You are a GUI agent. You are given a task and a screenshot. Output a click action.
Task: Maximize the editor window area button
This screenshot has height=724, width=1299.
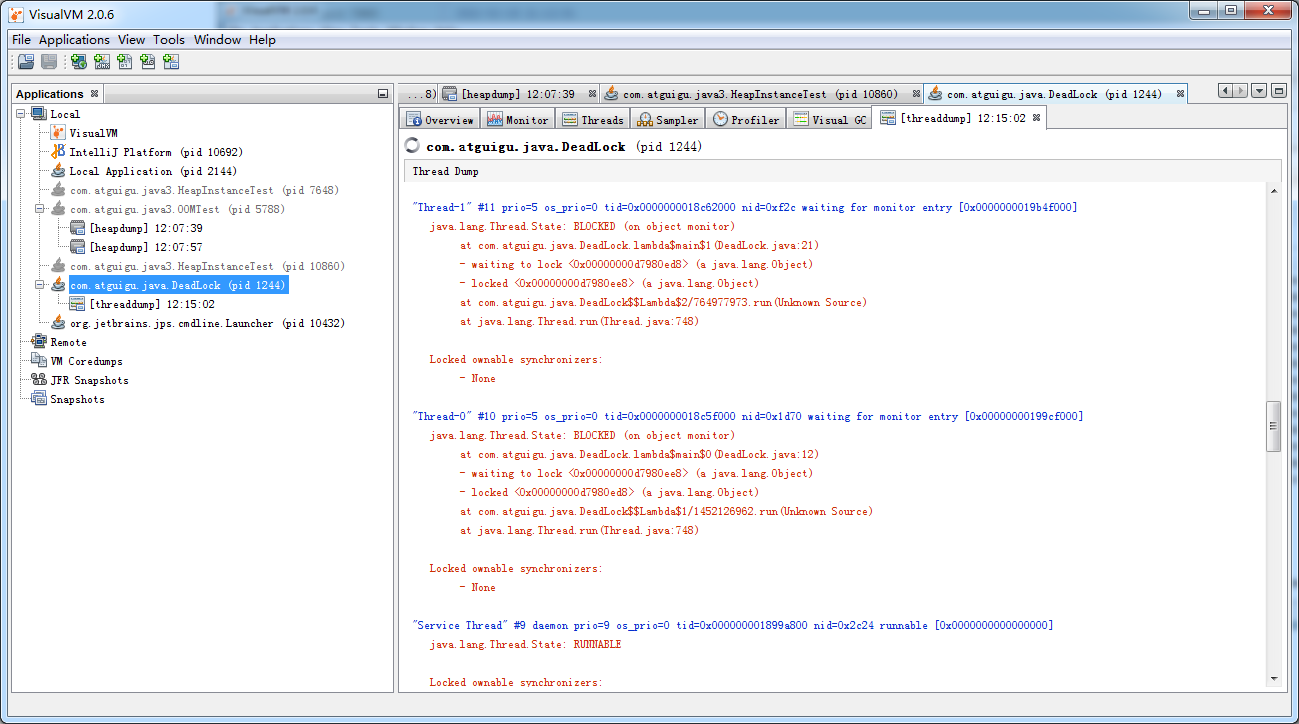point(1279,91)
